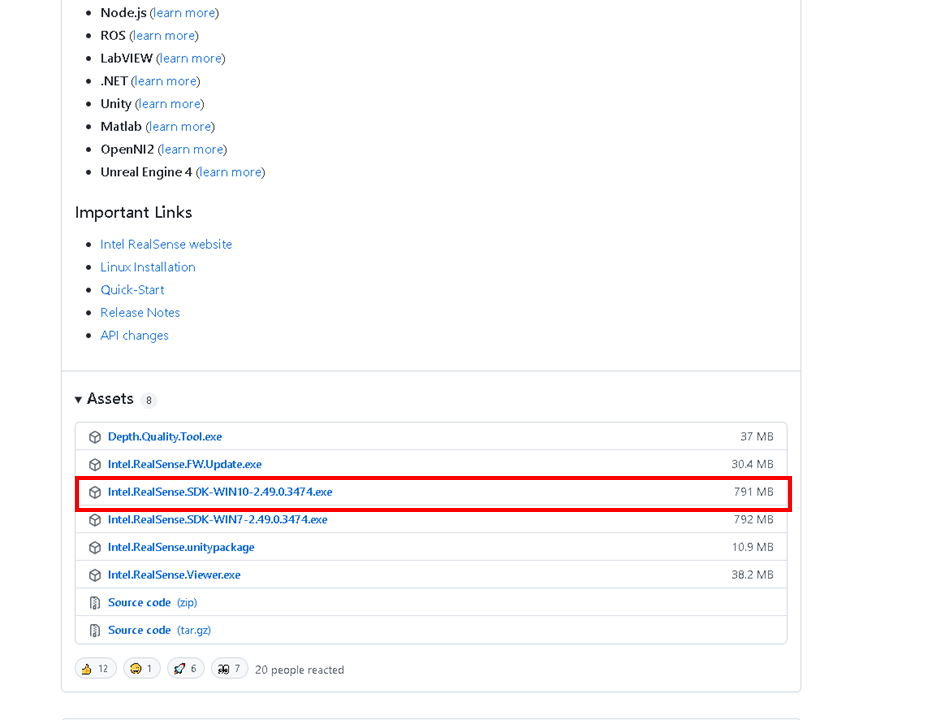This screenshot has width=928, height=720.
Task: Click package icon beside Depth.Quality.Tool.exe
Action: pos(95,437)
